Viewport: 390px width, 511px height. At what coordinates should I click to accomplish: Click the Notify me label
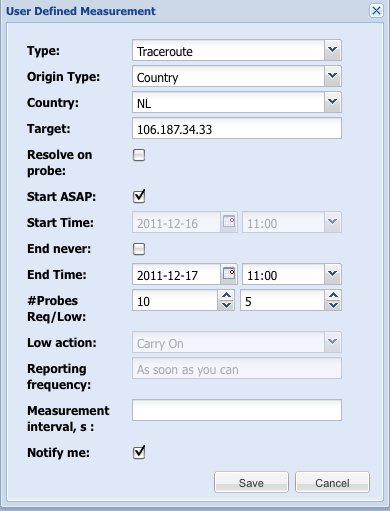(x=58, y=453)
